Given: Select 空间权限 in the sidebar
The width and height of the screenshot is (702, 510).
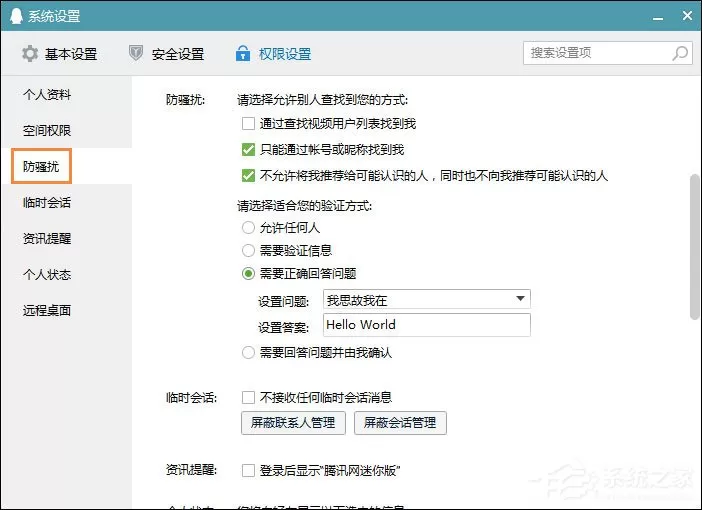Looking at the screenshot, I should [x=66, y=130].
